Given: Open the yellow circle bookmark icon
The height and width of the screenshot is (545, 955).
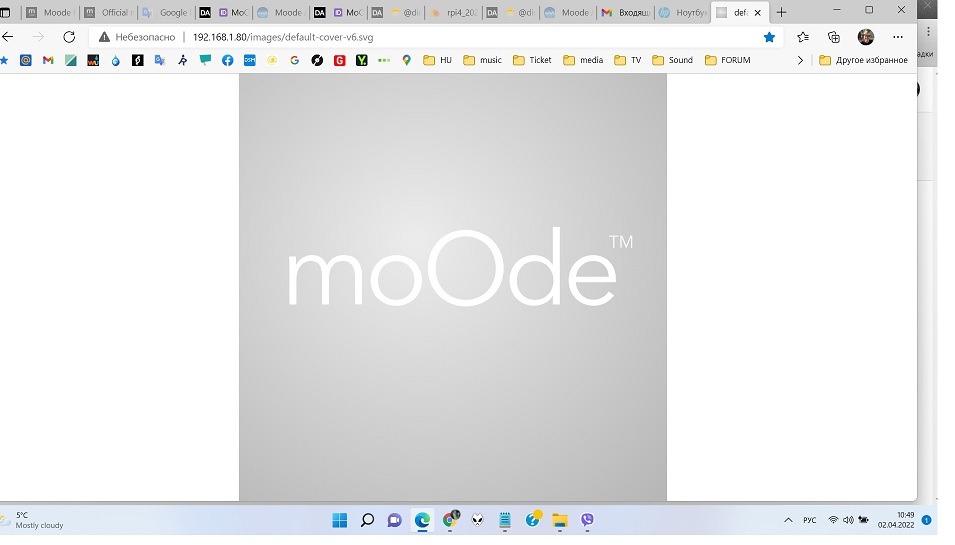Looking at the screenshot, I should point(272,60).
